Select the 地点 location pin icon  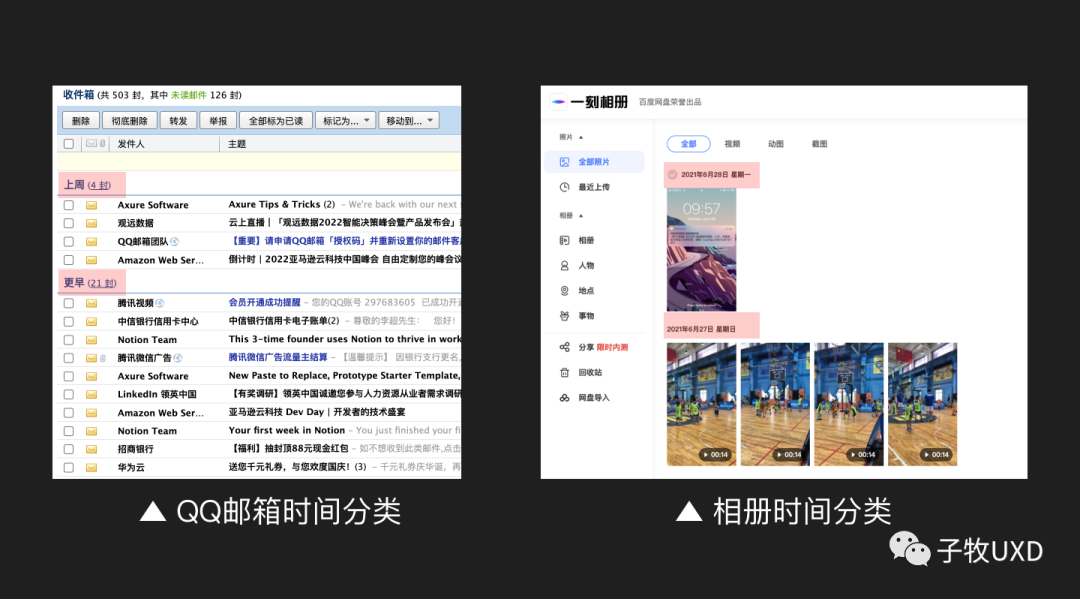[564, 291]
